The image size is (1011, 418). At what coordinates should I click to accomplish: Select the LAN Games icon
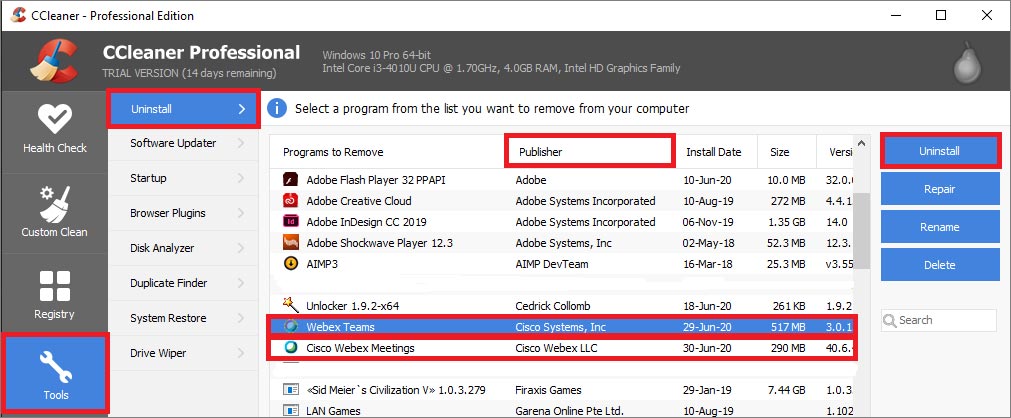[x=290, y=410]
